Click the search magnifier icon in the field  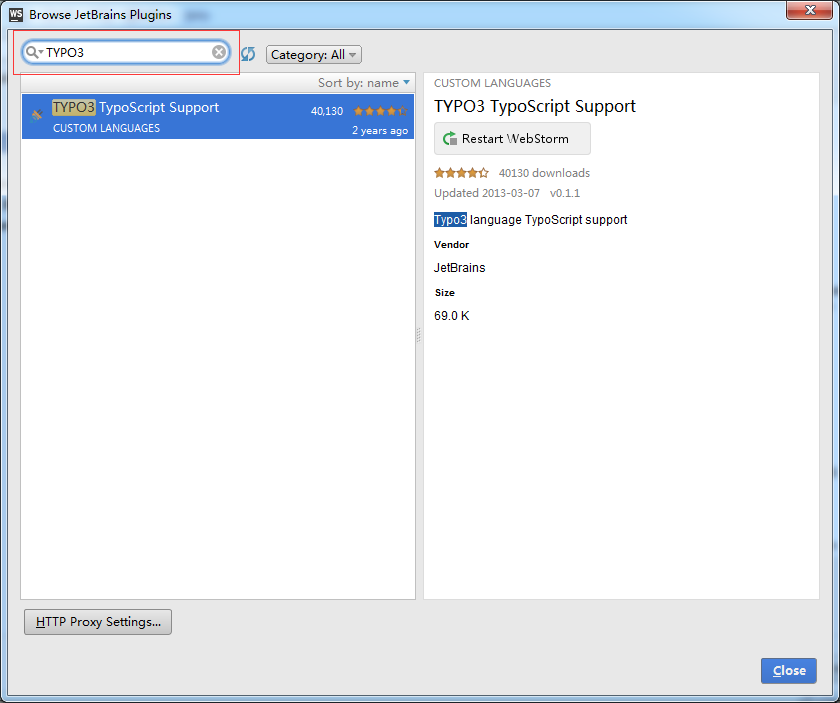point(33,52)
